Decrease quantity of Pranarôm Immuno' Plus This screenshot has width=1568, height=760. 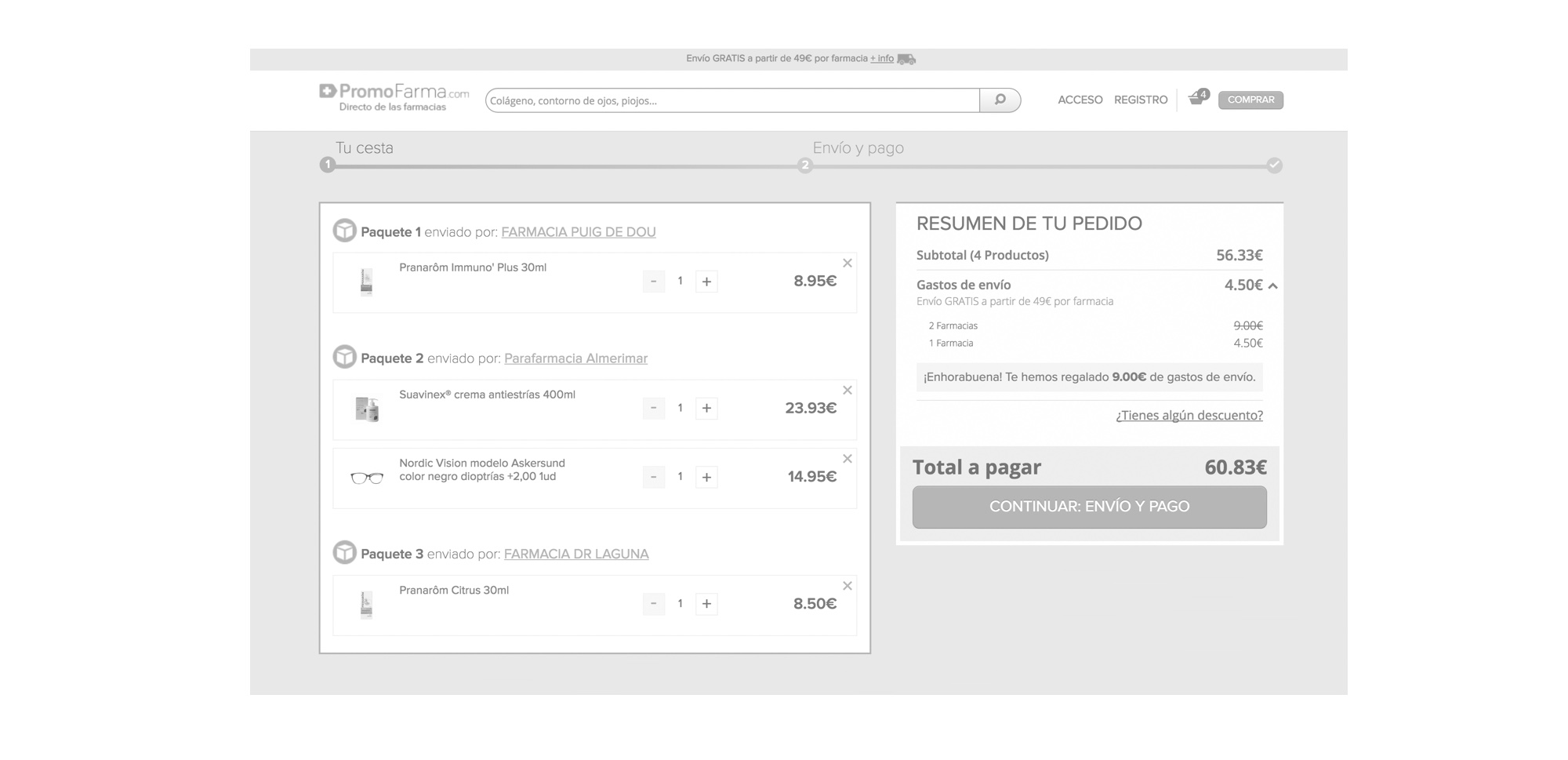[x=654, y=282]
